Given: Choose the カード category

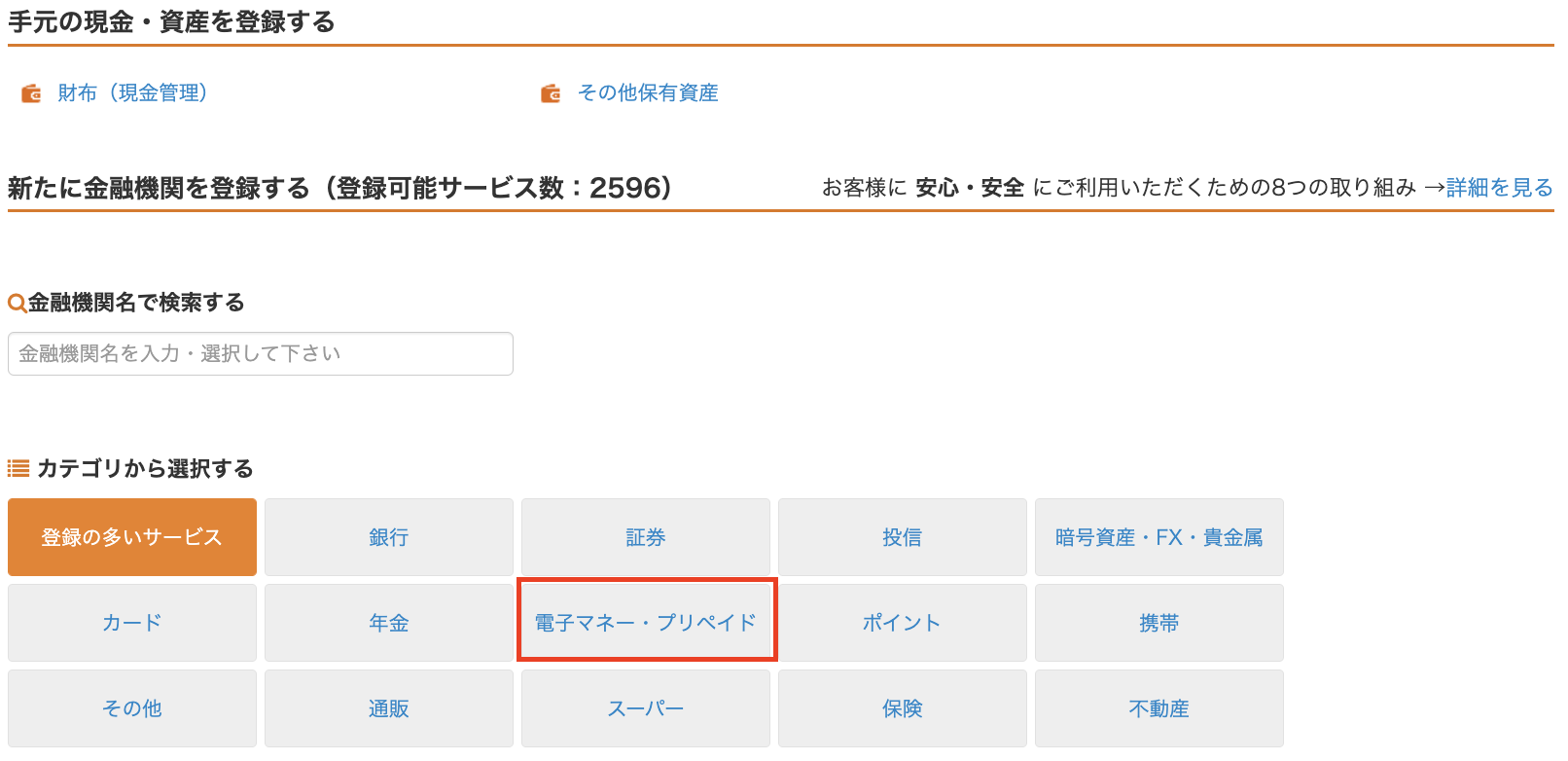Looking at the screenshot, I should pos(132,623).
